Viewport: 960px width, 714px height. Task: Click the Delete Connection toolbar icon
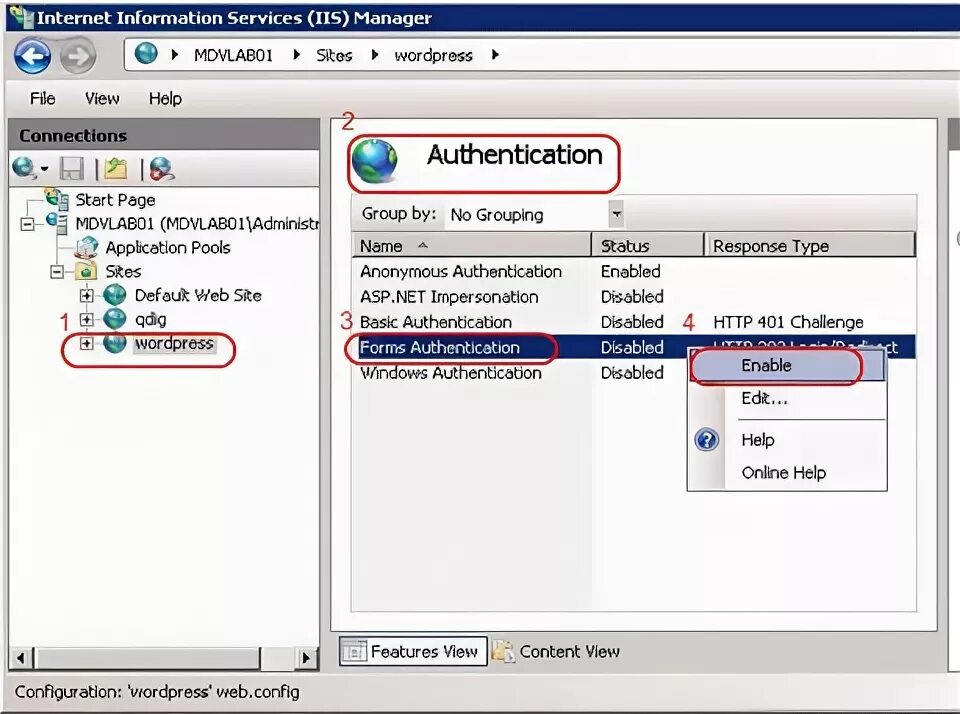click(x=162, y=169)
